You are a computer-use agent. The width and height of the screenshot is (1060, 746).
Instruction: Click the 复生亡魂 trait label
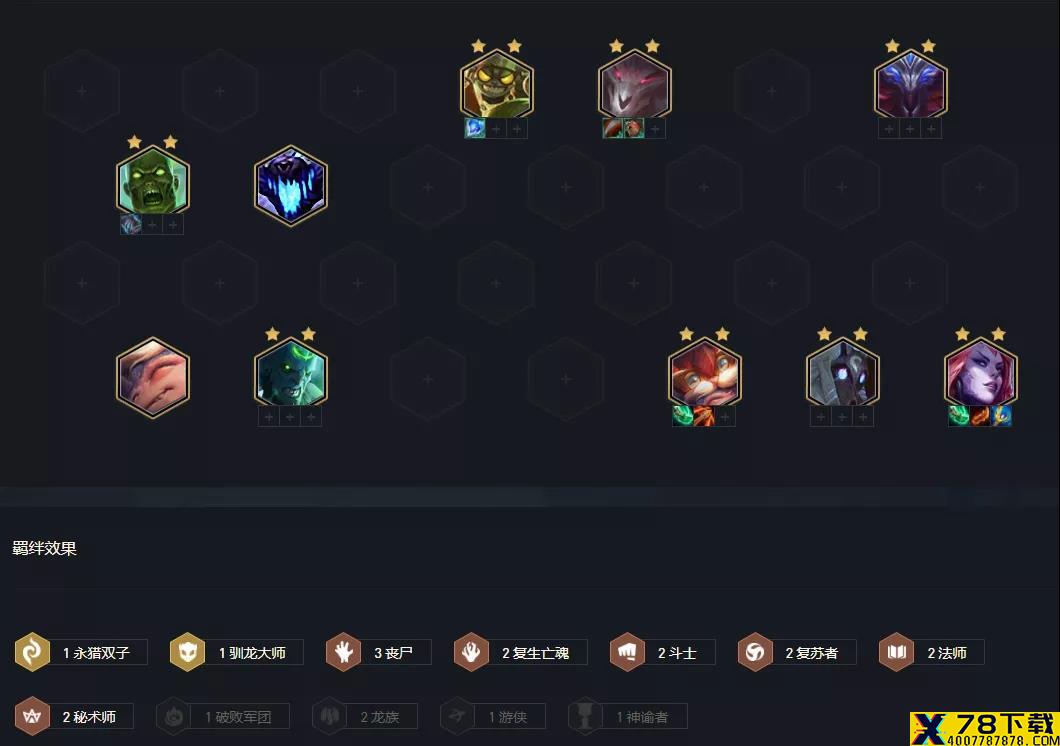[535, 653]
